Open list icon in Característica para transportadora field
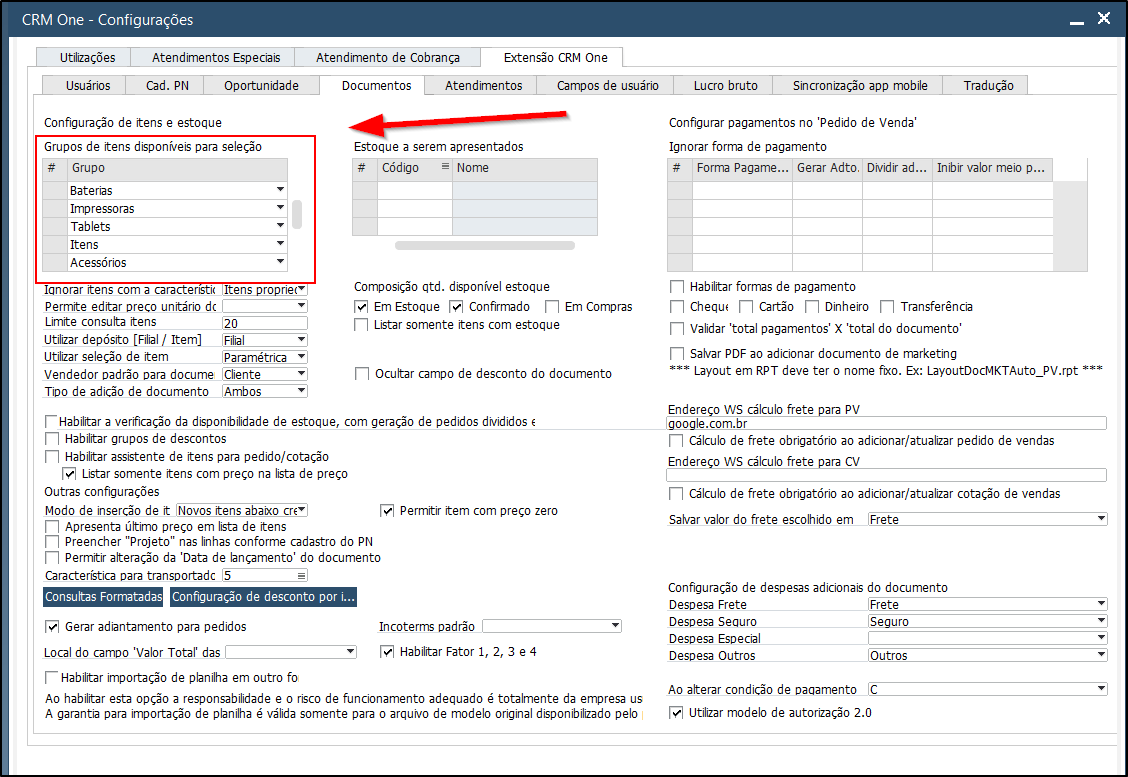The image size is (1128, 777). [301, 576]
